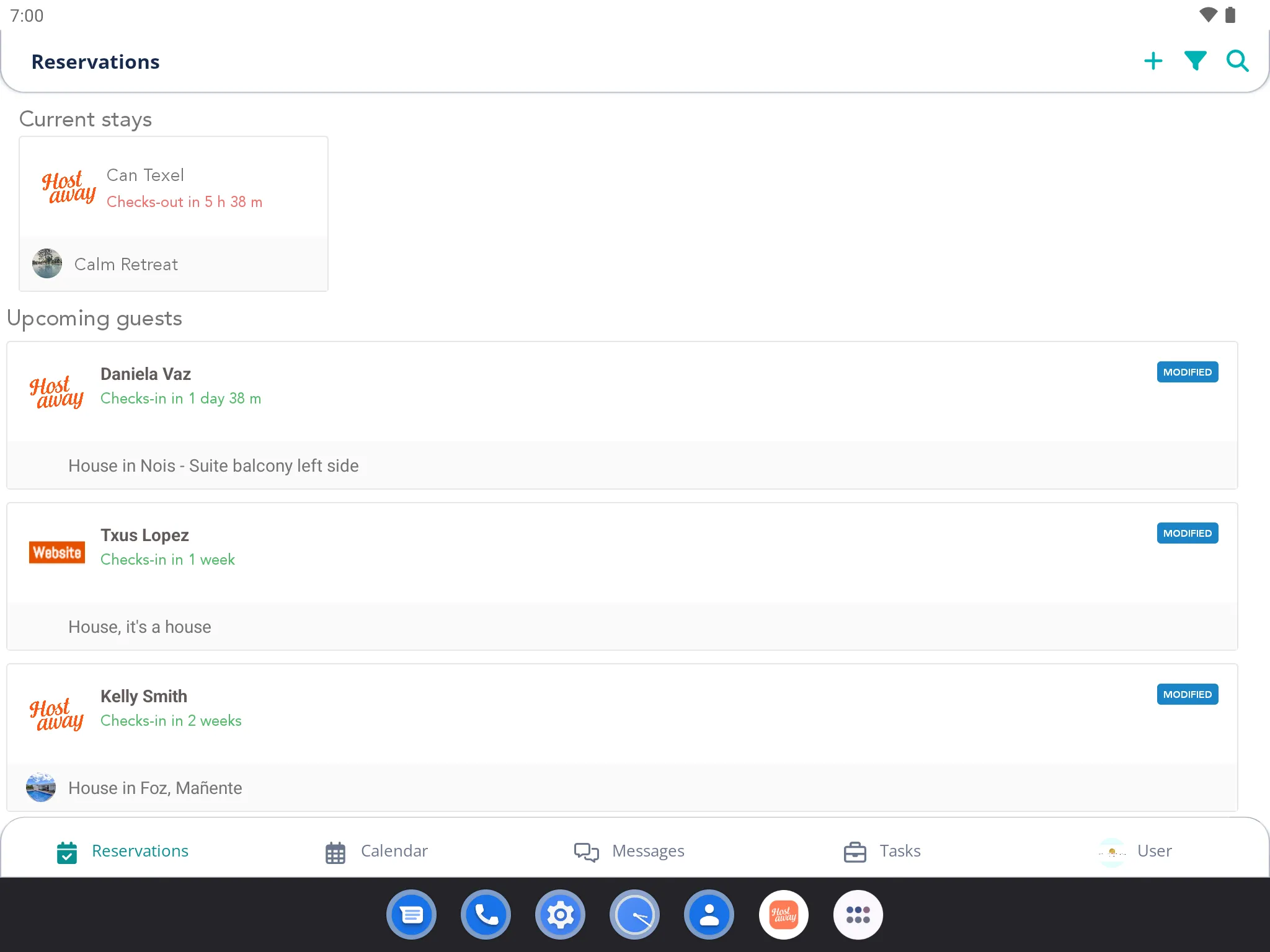
Task: Tap the Calendar grid icon
Action: pos(336,852)
